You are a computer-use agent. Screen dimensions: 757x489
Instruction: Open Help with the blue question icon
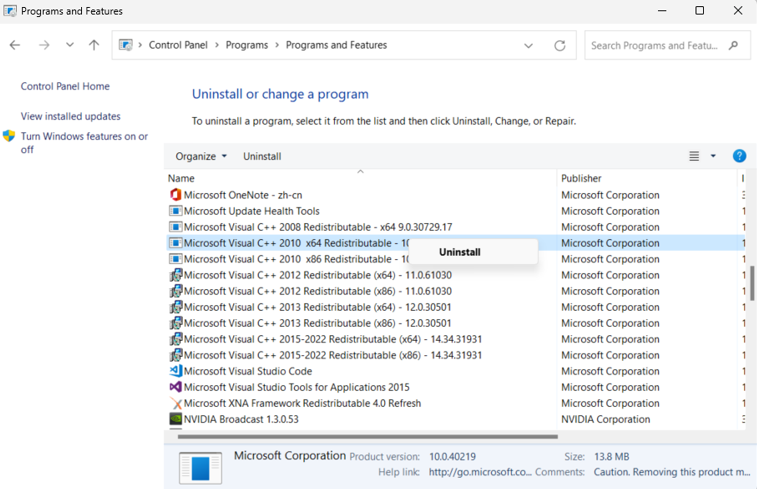[x=739, y=156]
